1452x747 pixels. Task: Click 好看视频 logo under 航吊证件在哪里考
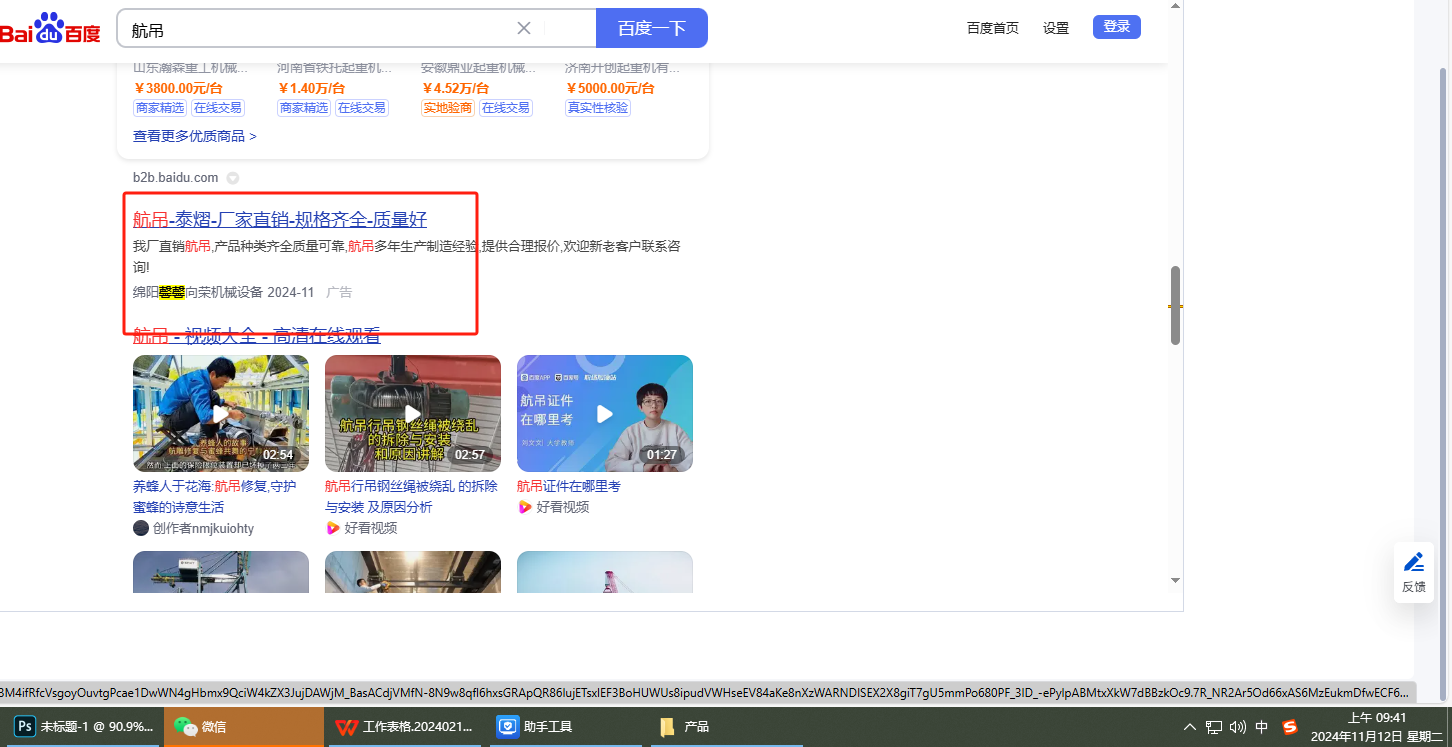point(524,507)
